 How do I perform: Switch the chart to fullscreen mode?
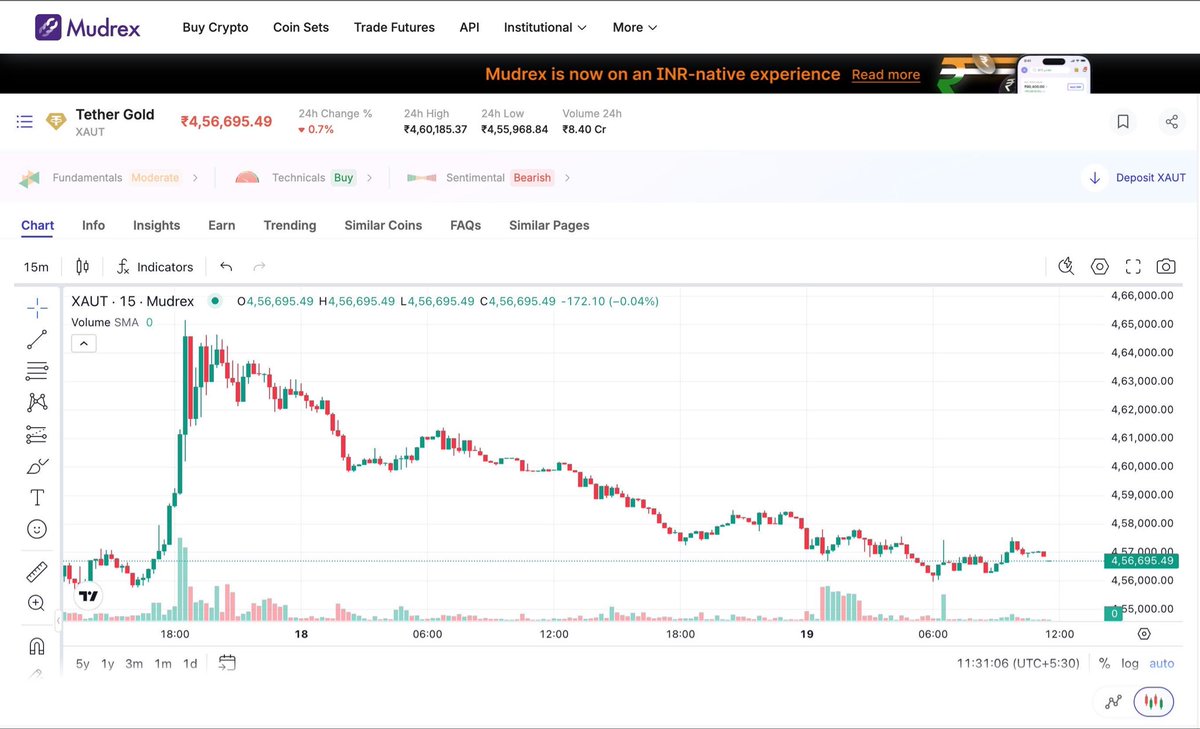[1133, 266]
